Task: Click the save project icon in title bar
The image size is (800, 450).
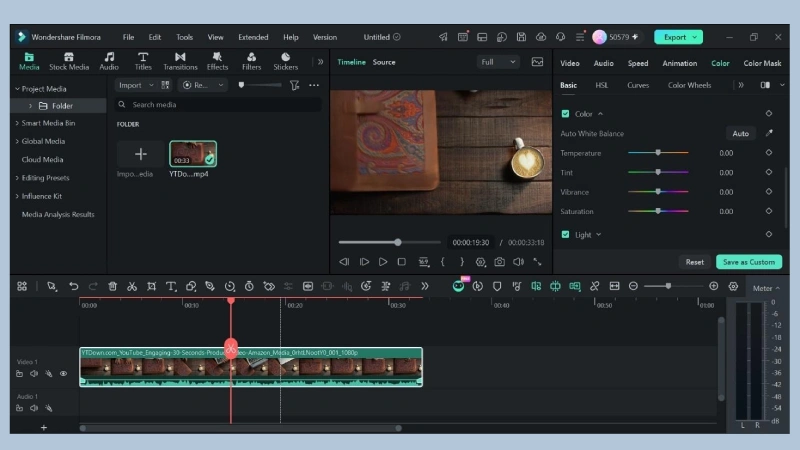Action: point(521,37)
